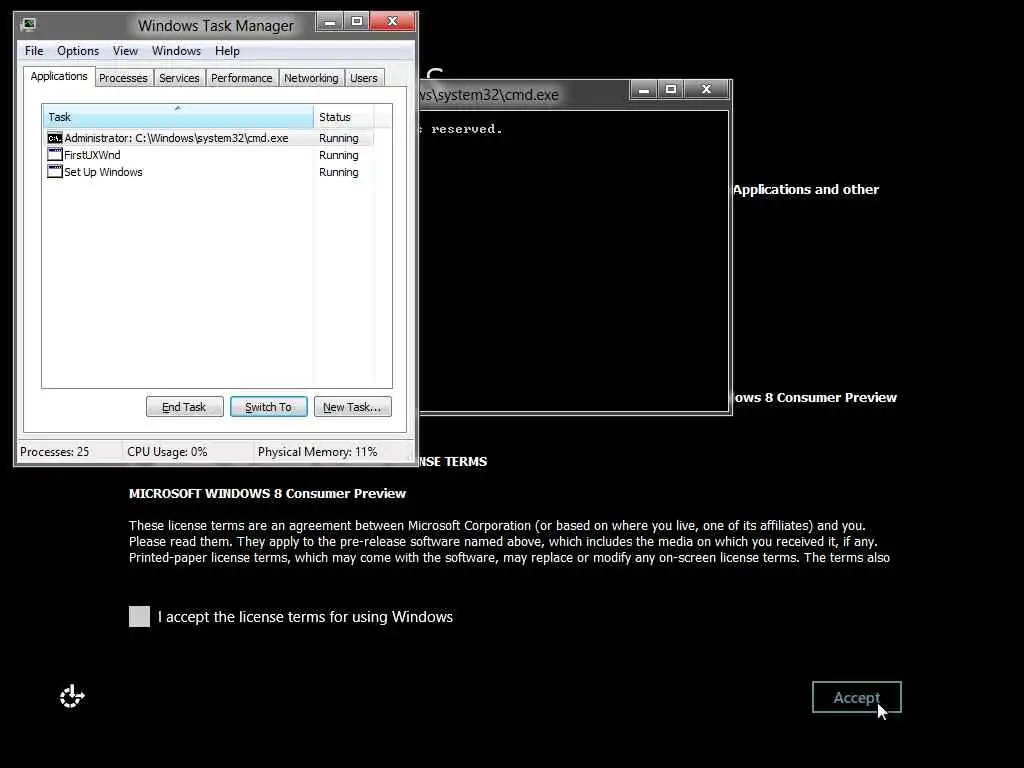Minimize the cmd.exe window
Viewport: 1024px width, 768px height.
(644, 89)
